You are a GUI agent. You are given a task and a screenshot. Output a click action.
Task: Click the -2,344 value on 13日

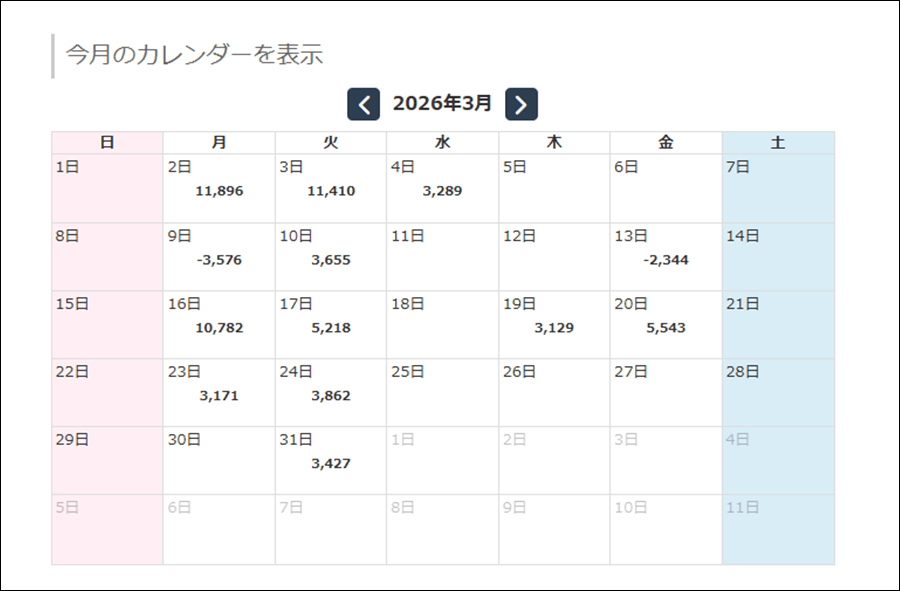pos(666,260)
